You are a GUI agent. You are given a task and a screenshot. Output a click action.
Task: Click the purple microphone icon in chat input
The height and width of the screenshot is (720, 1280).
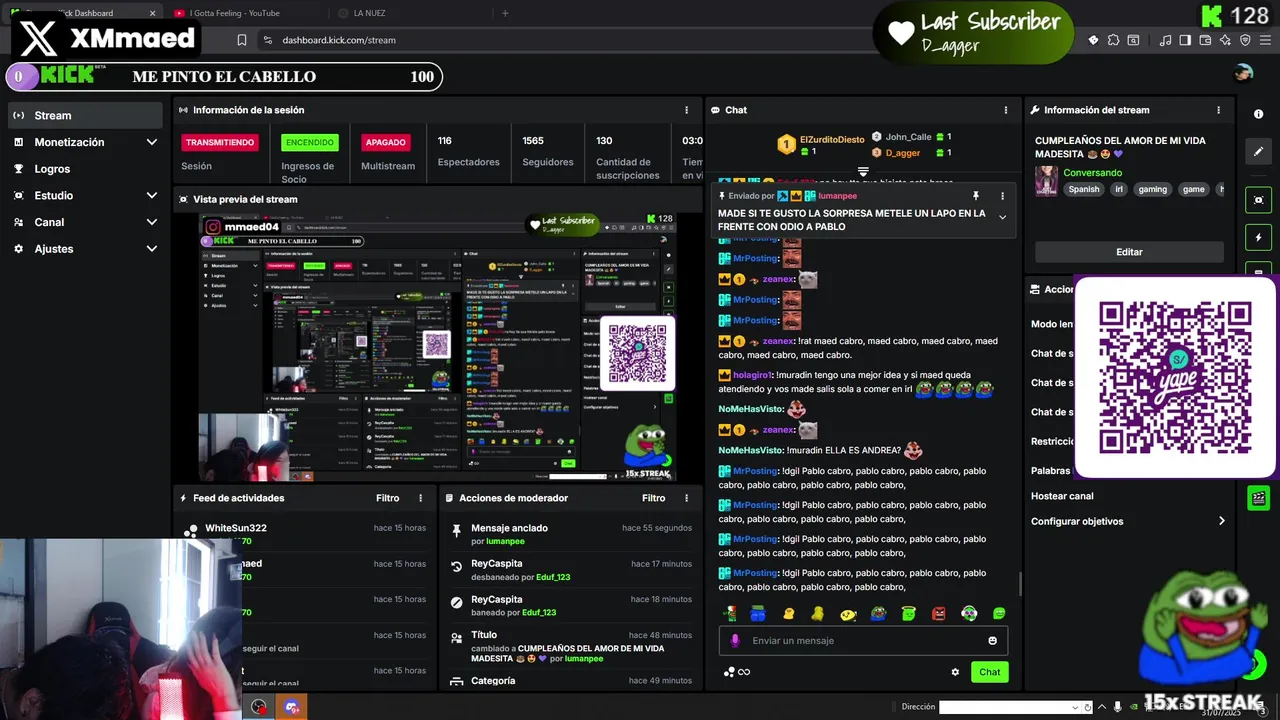pos(735,641)
